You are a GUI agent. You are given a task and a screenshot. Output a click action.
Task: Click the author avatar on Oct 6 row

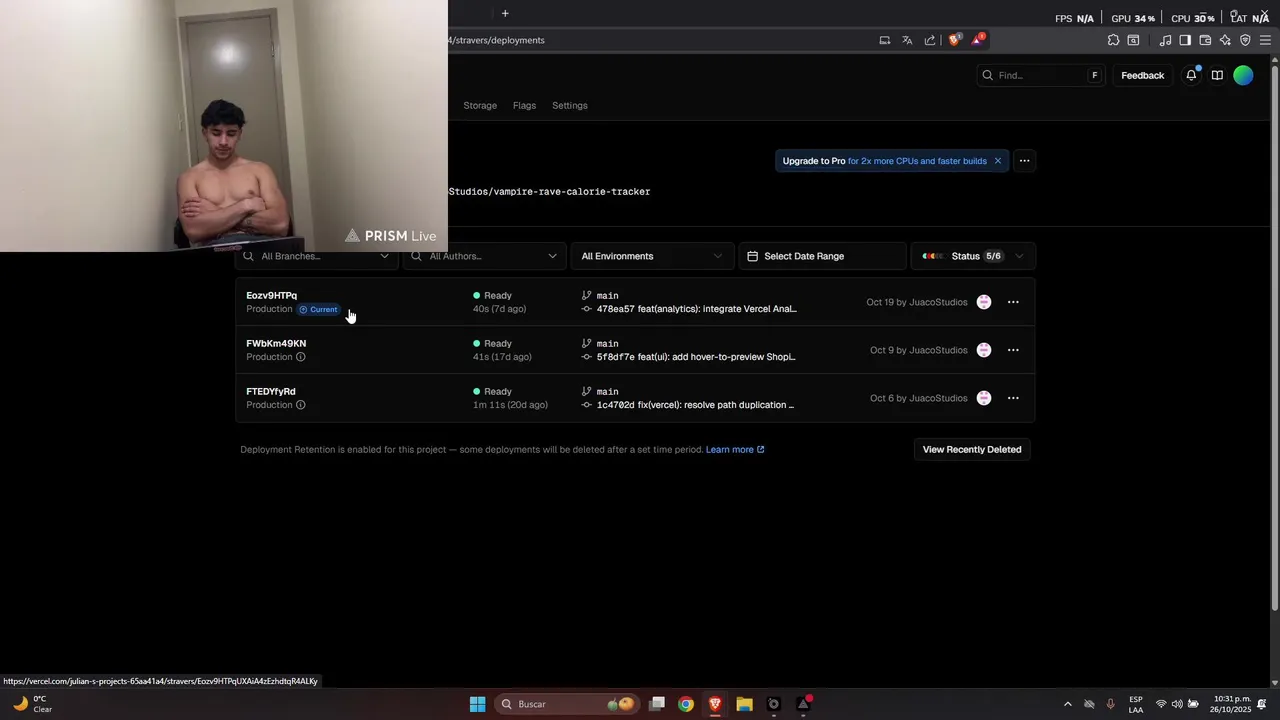tap(984, 398)
